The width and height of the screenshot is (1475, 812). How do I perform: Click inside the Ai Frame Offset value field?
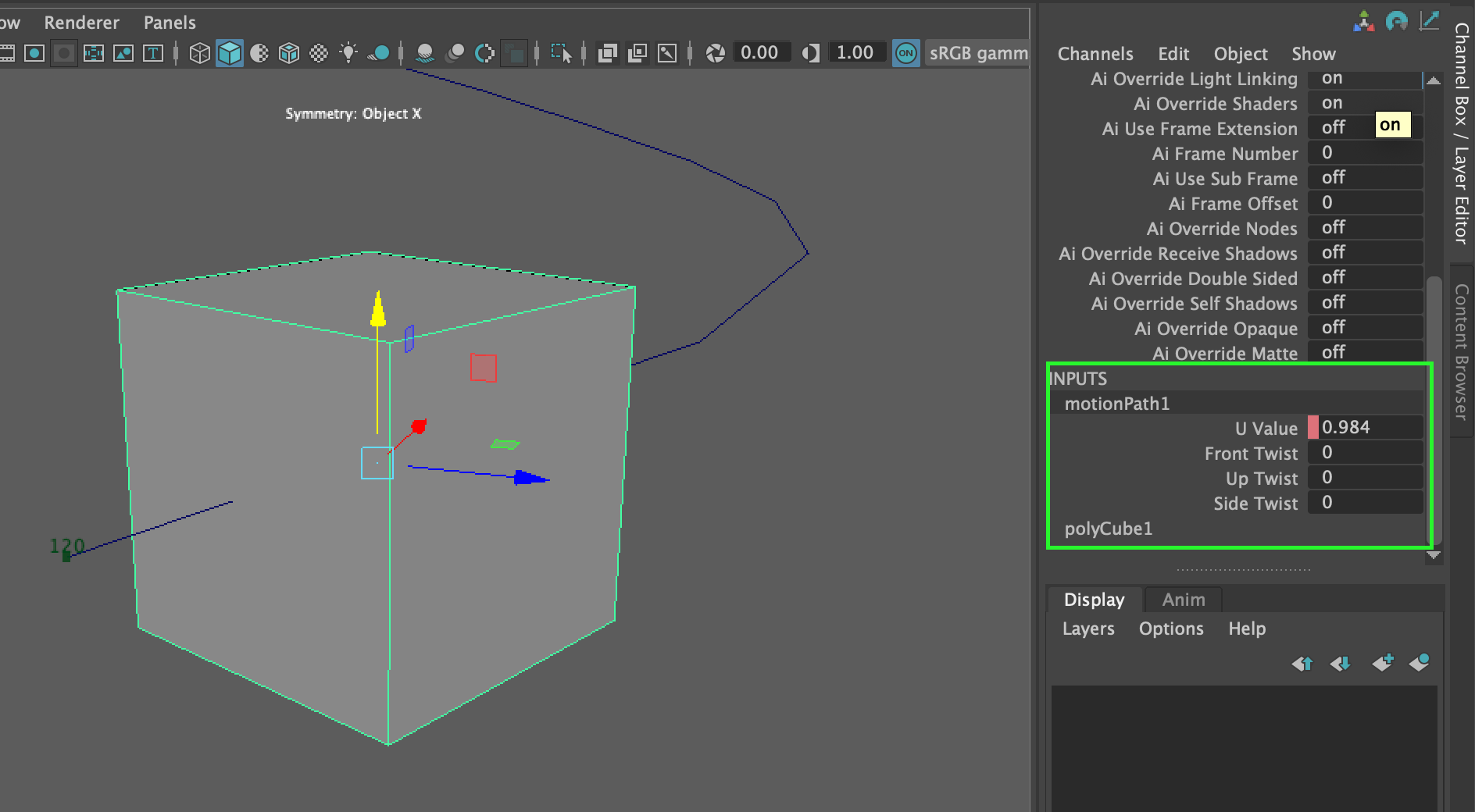click(x=1364, y=203)
